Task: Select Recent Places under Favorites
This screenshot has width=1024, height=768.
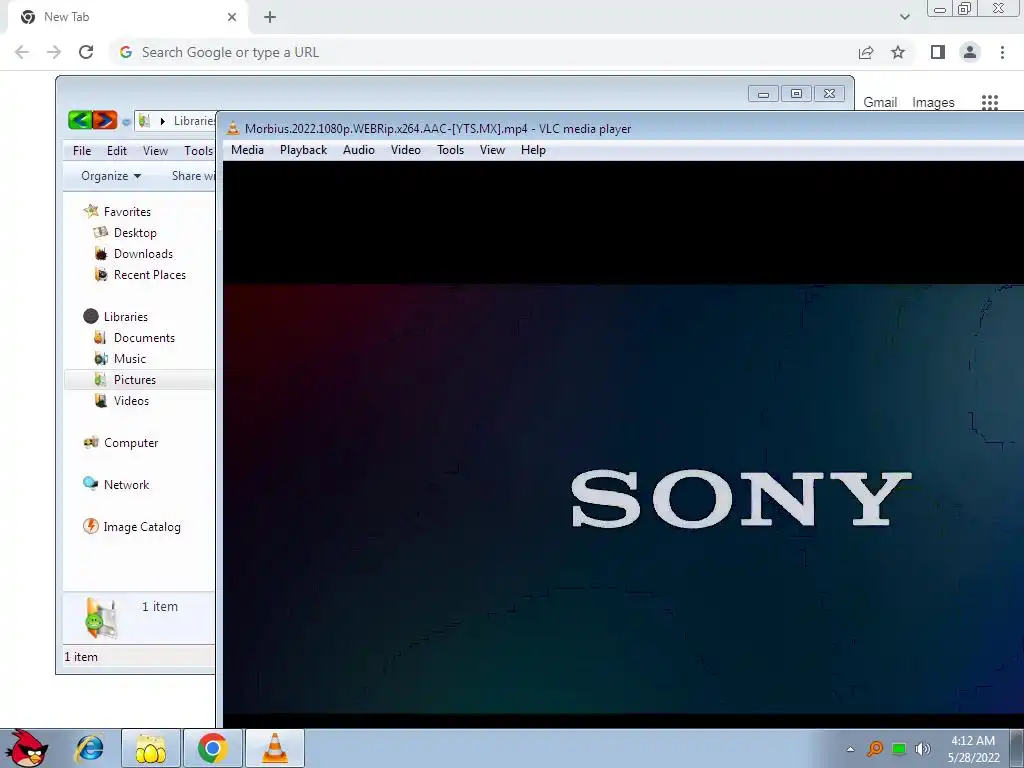Action: [x=150, y=275]
